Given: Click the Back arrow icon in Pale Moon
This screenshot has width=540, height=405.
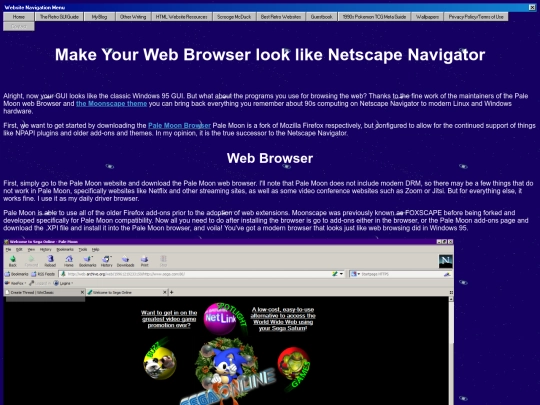Looking at the screenshot, I should 13,259.
